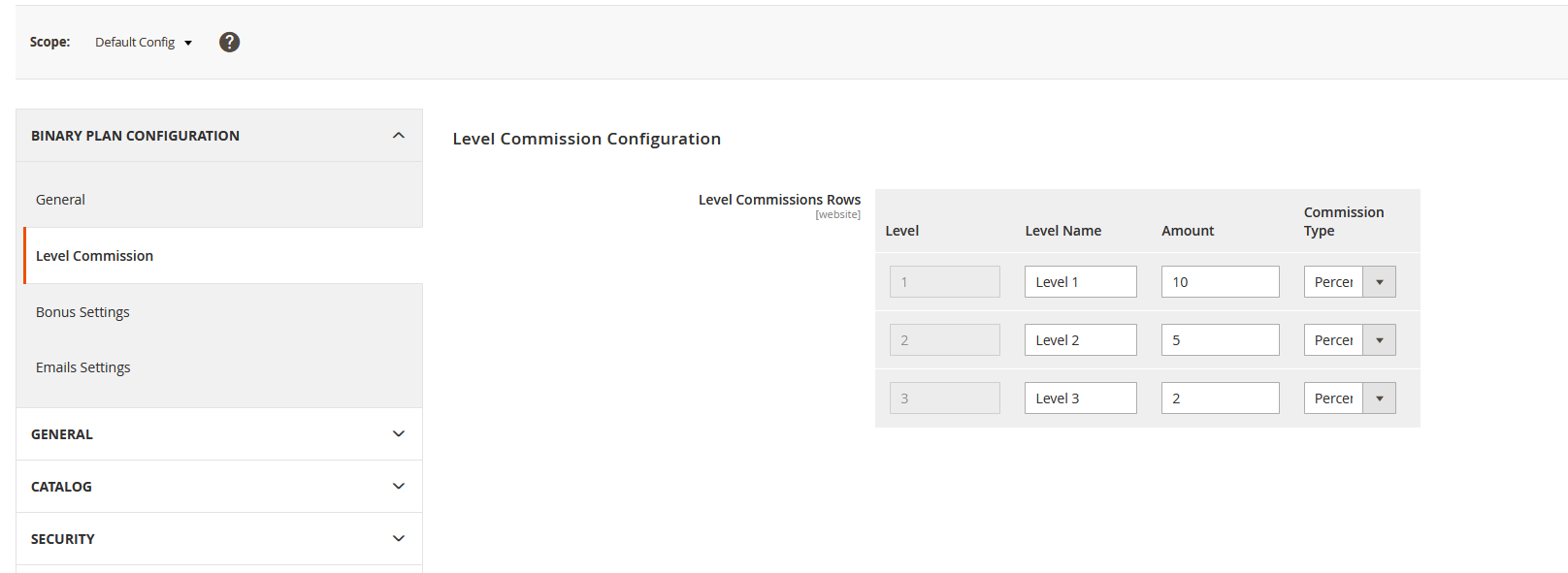Open the Bonus Settings section

[82, 311]
